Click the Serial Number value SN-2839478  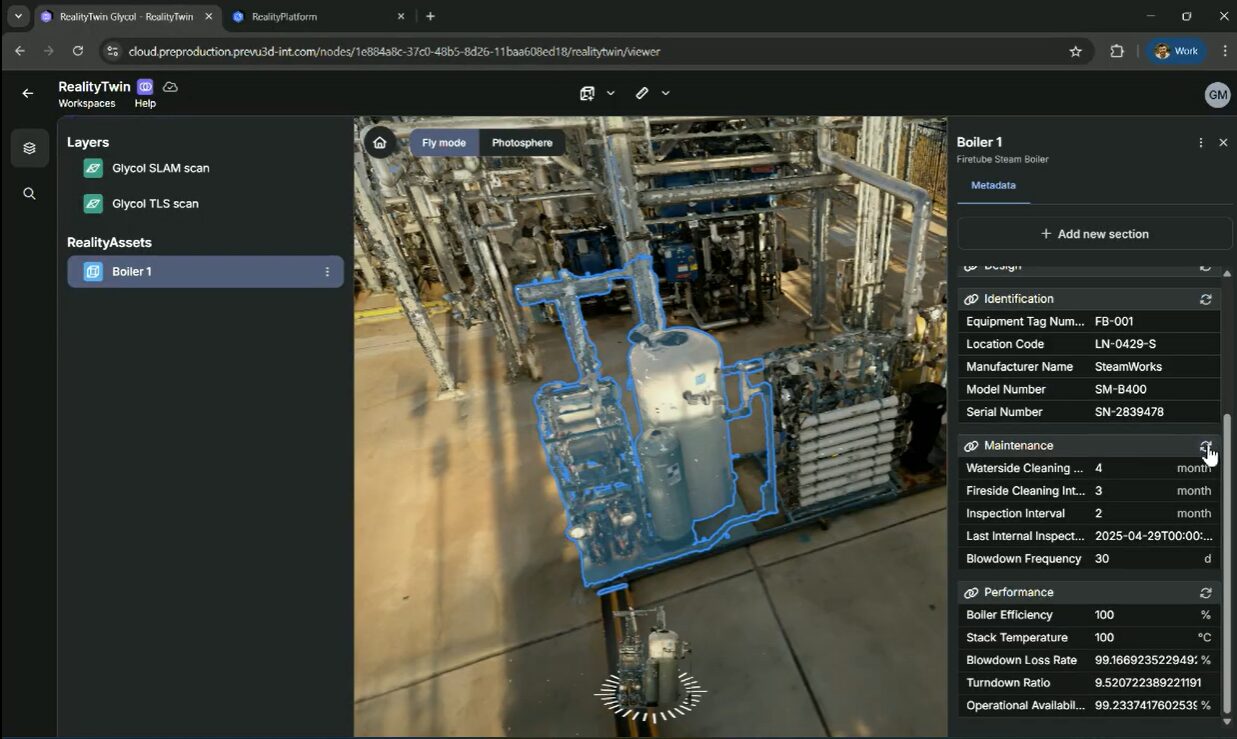pos(1129,412)
